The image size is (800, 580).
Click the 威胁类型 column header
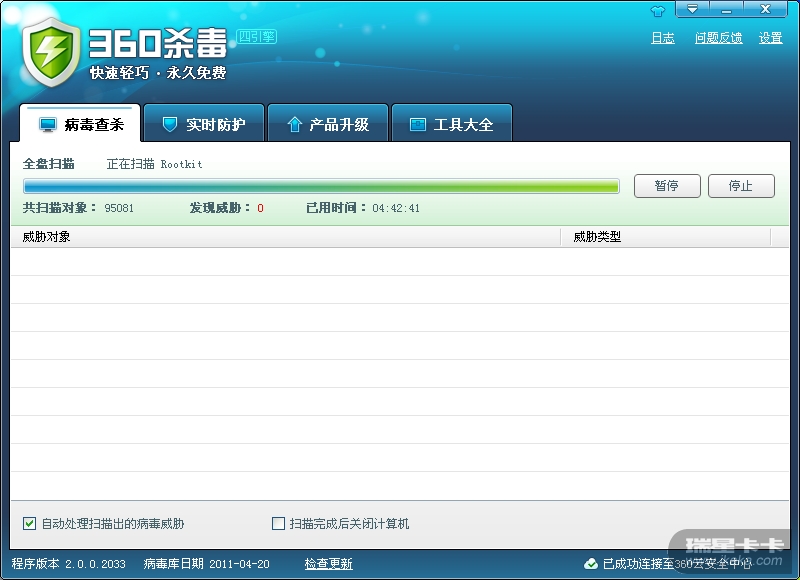pyautogui.click(x=666, y=237)
